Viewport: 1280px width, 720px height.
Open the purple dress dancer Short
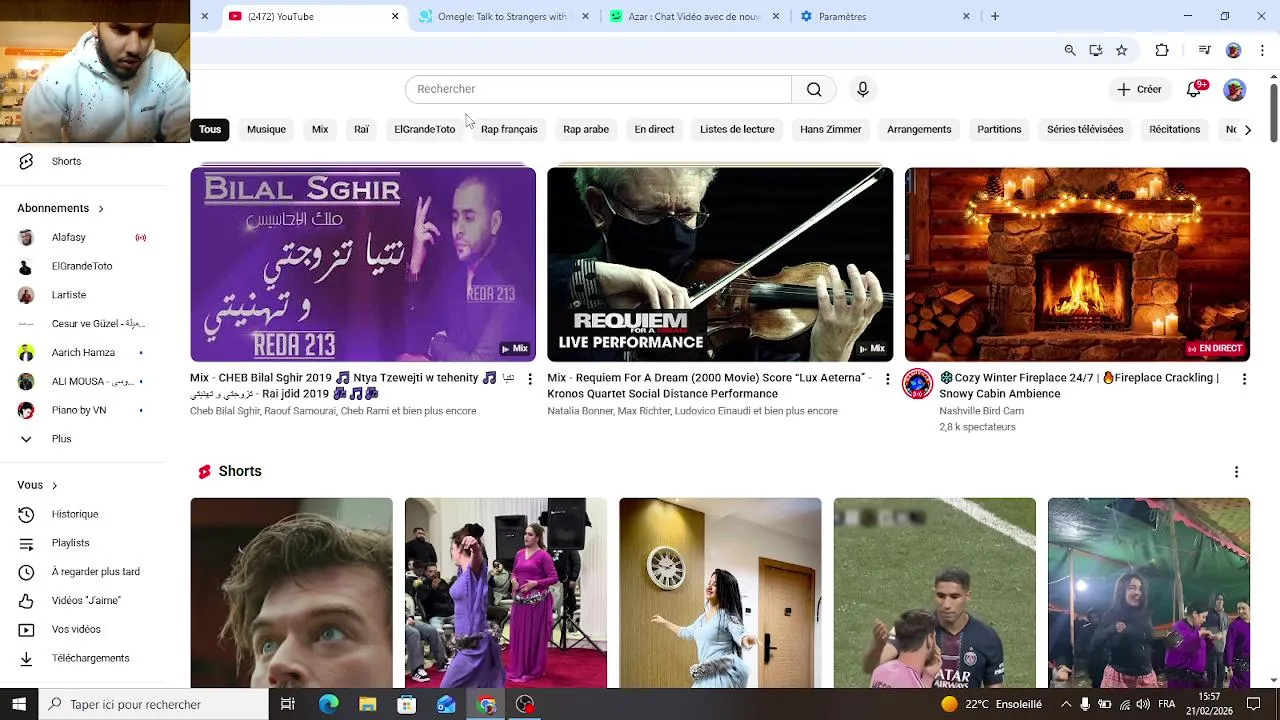point(506,593)
